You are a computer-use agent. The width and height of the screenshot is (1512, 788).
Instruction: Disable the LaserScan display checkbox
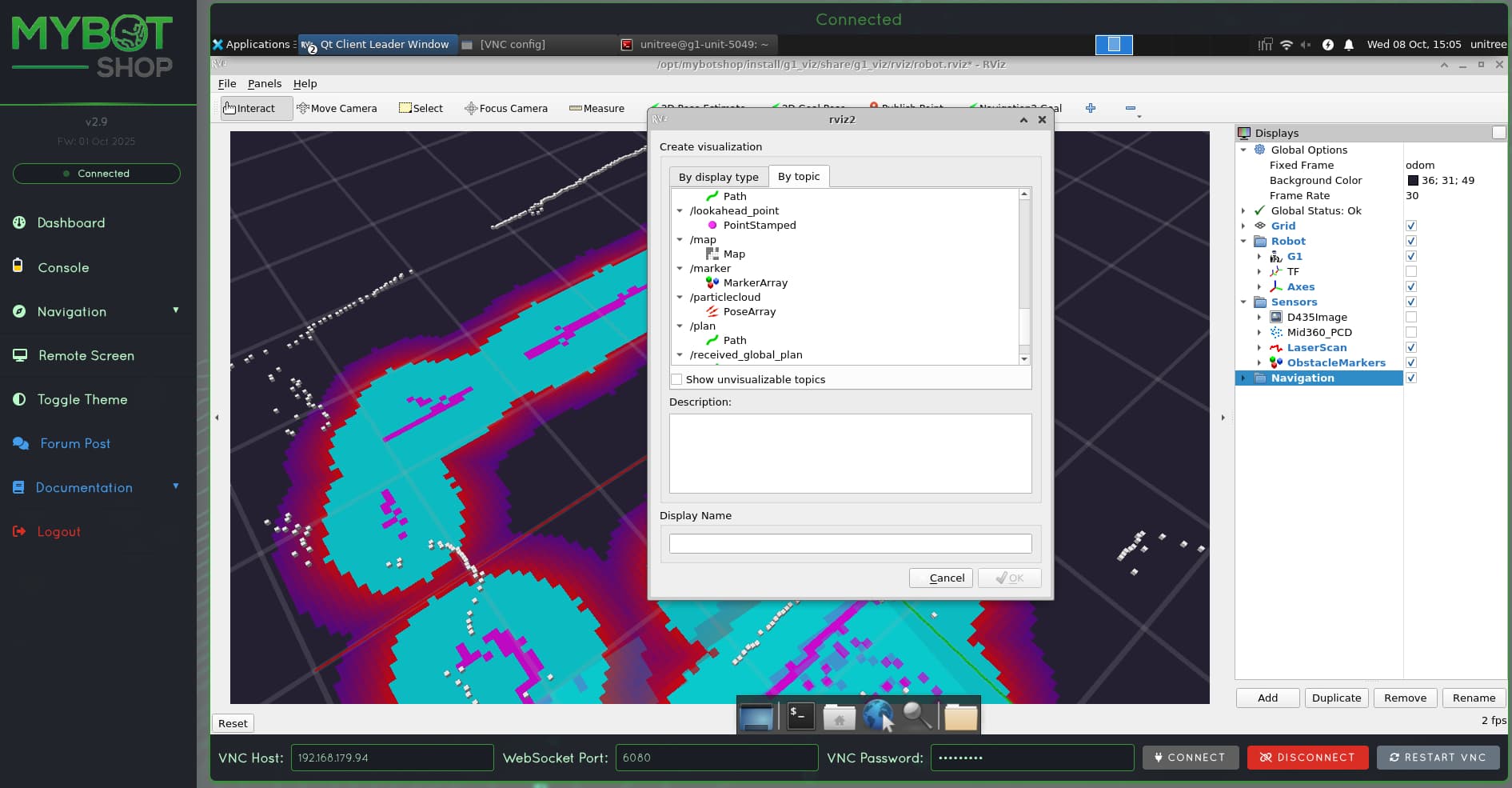click(1411, 347)
